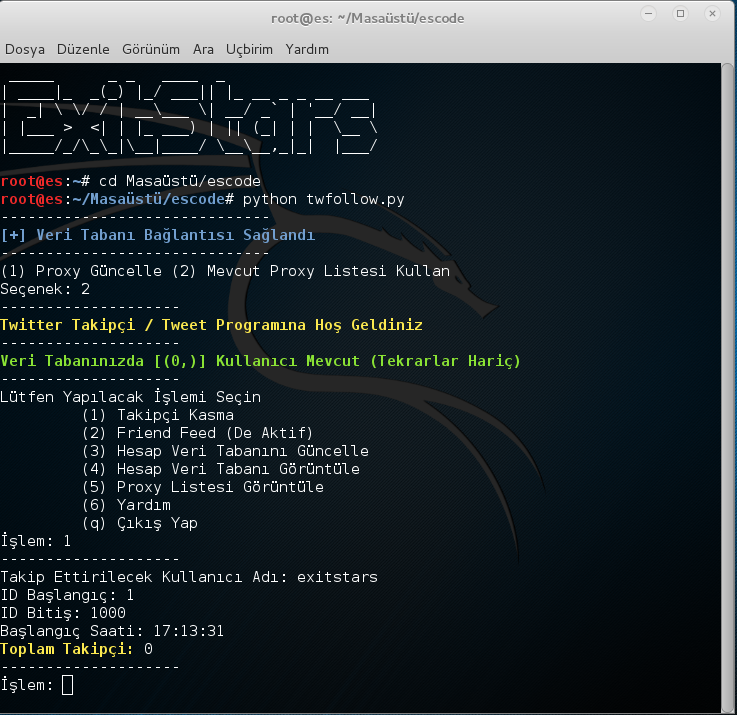
Task: Click the '(6) Yardım' entry
Action: (x=126, y=505)
